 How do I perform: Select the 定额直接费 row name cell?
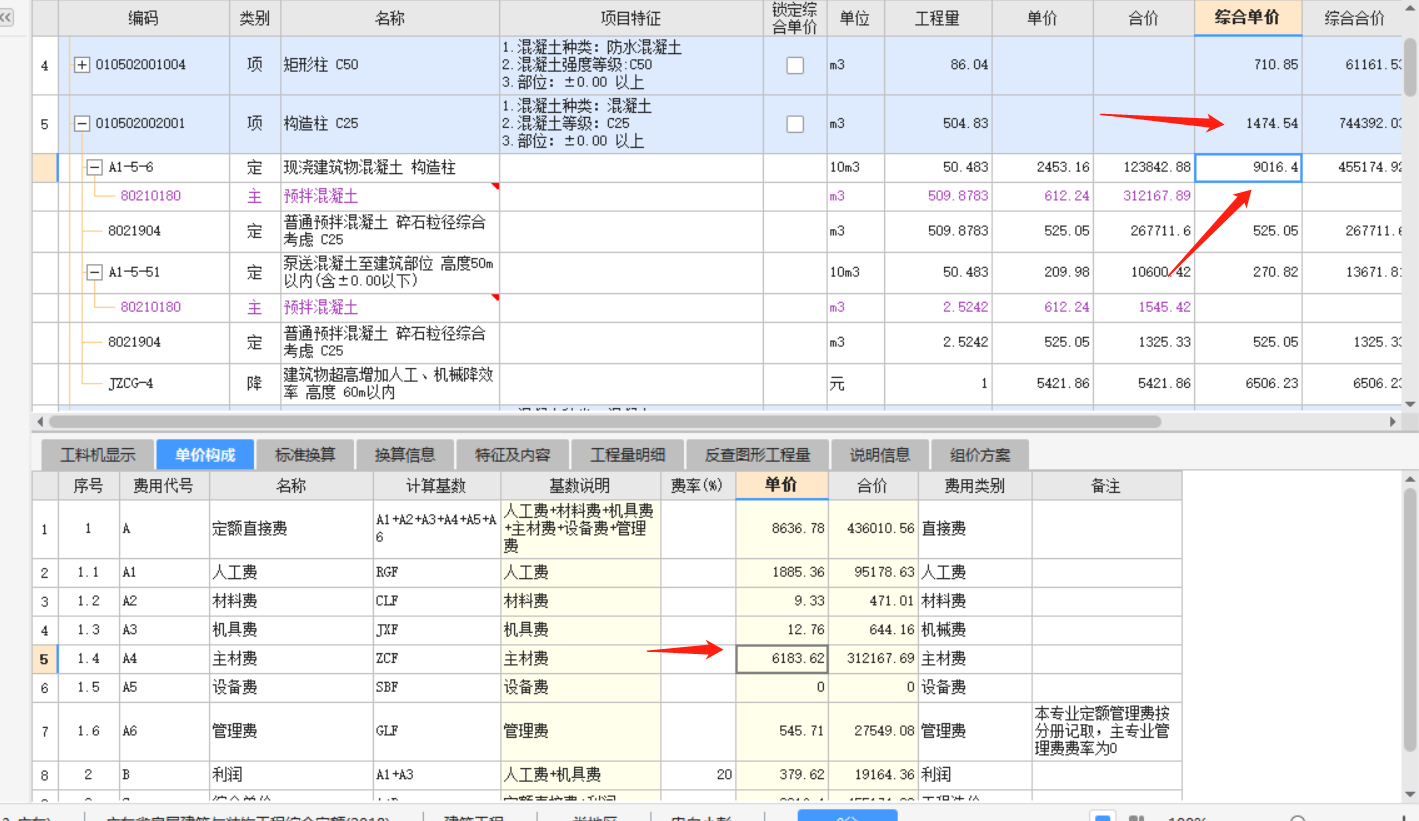[291, 529]
